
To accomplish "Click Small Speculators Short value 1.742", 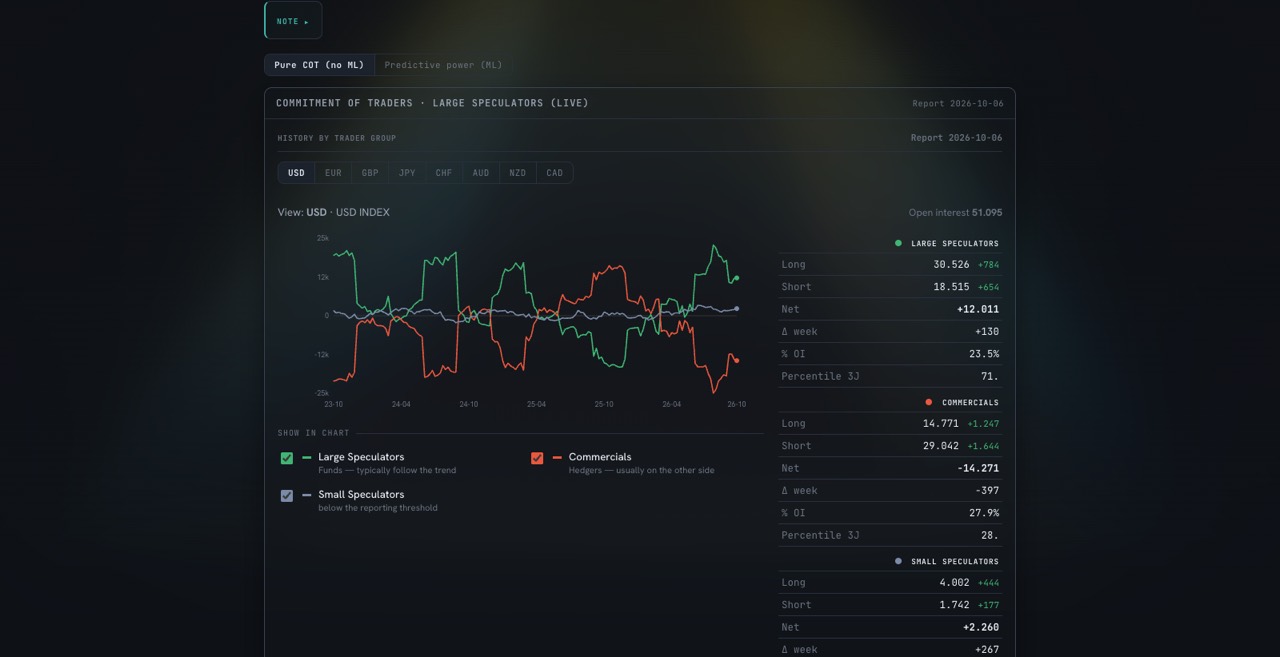I will coord(955,605).
